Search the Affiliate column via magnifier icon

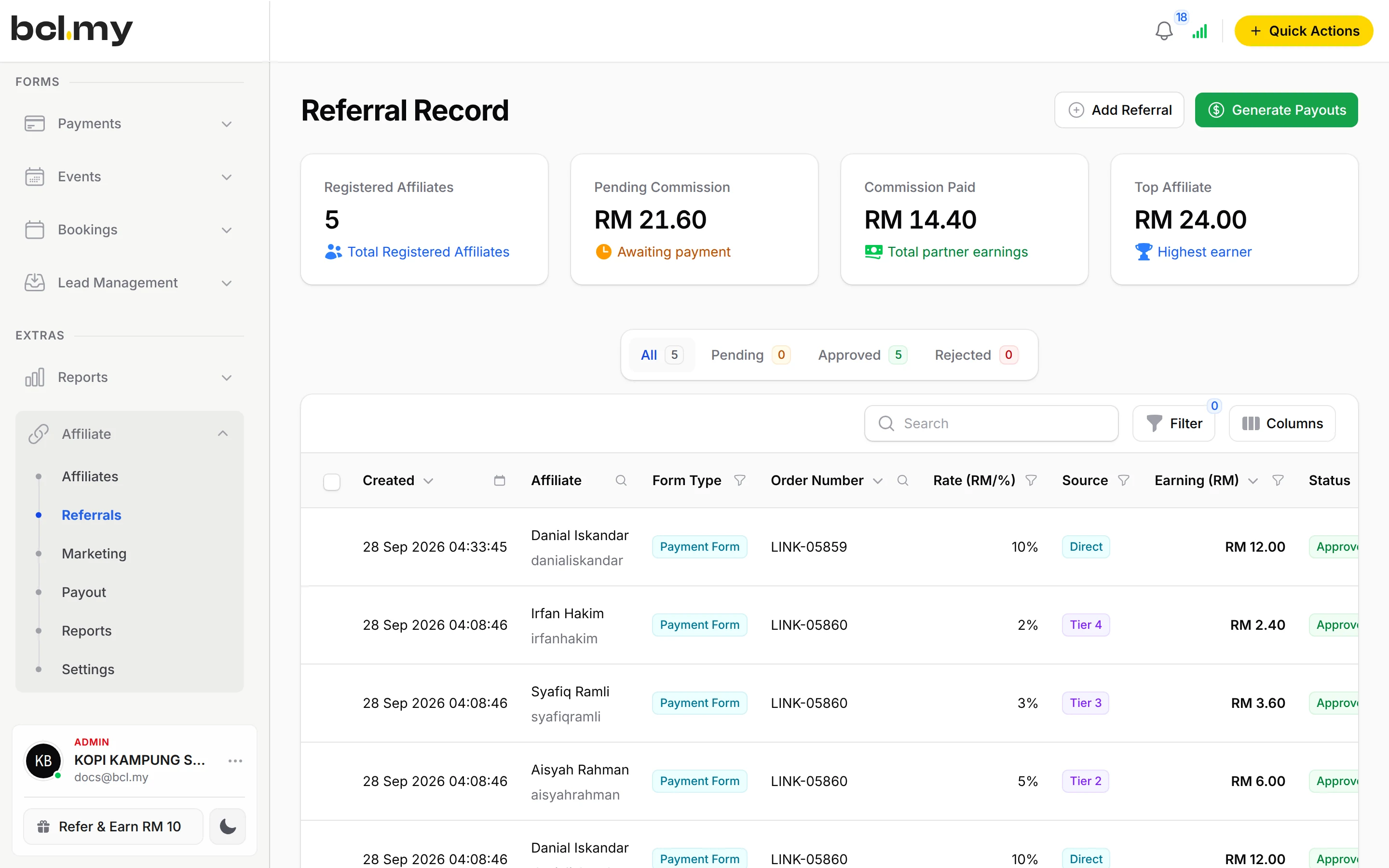pyautogui.click(x=621, y=480)
